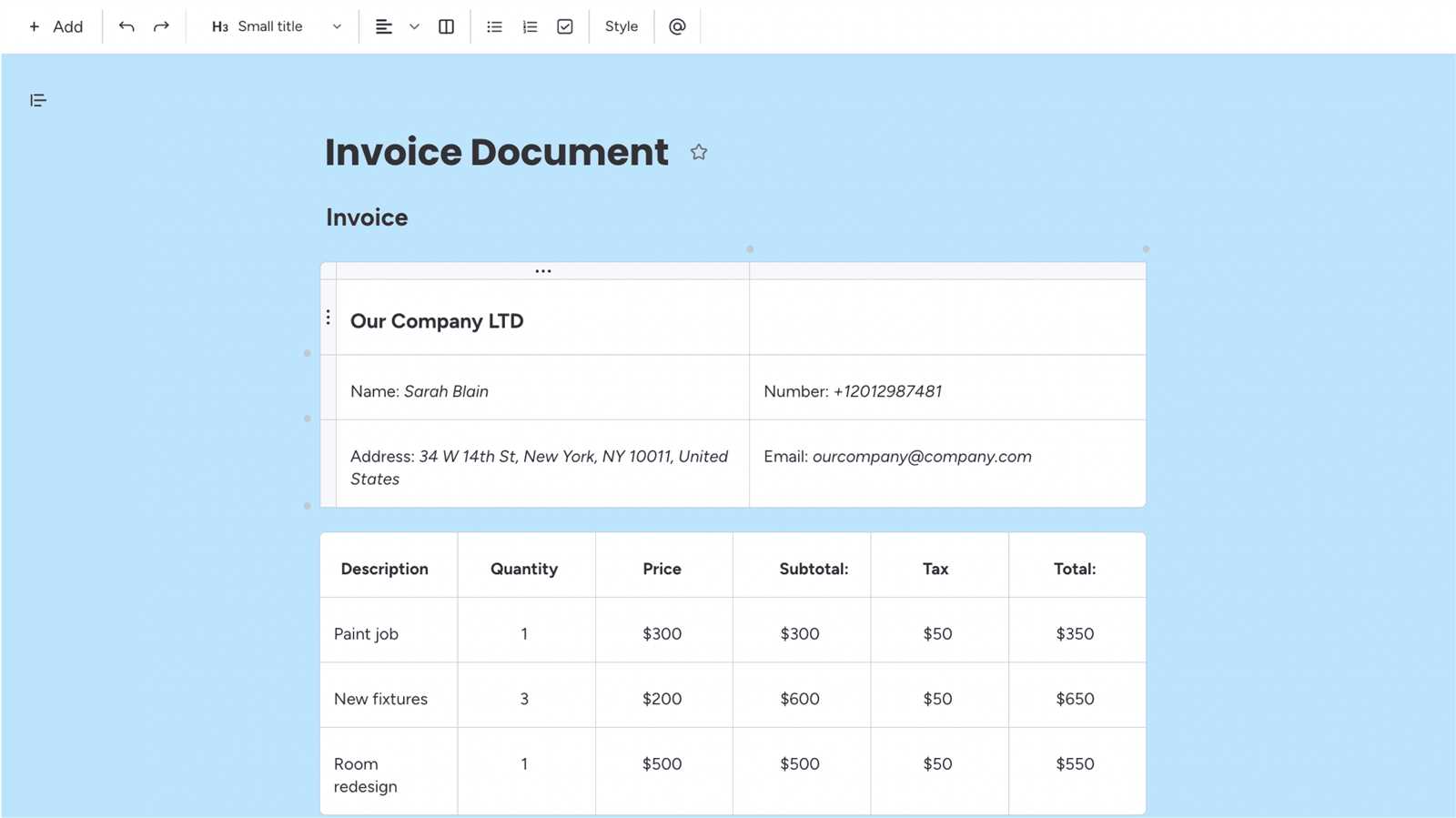The height and width of the screenshot is (818, 1456).
Task: Click the left text alignment icon
Action: pyautogui.click(x=384, y=26)
